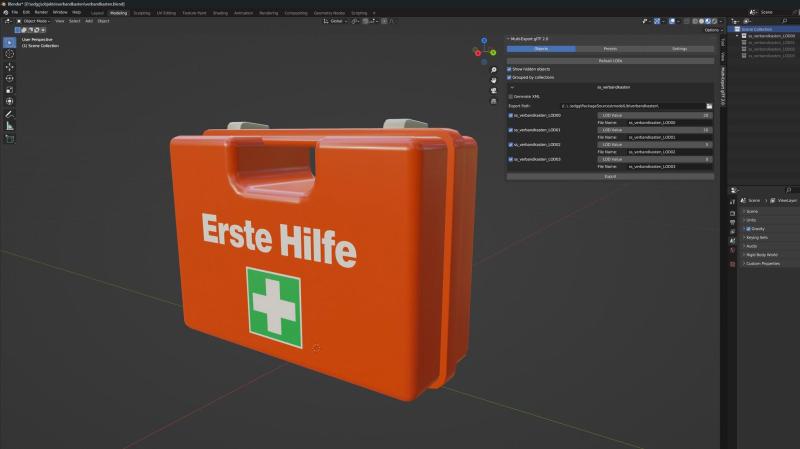Viewport: 800px width, 449px height.
Task: Click File Name field for LOD00
Action: 669,123
